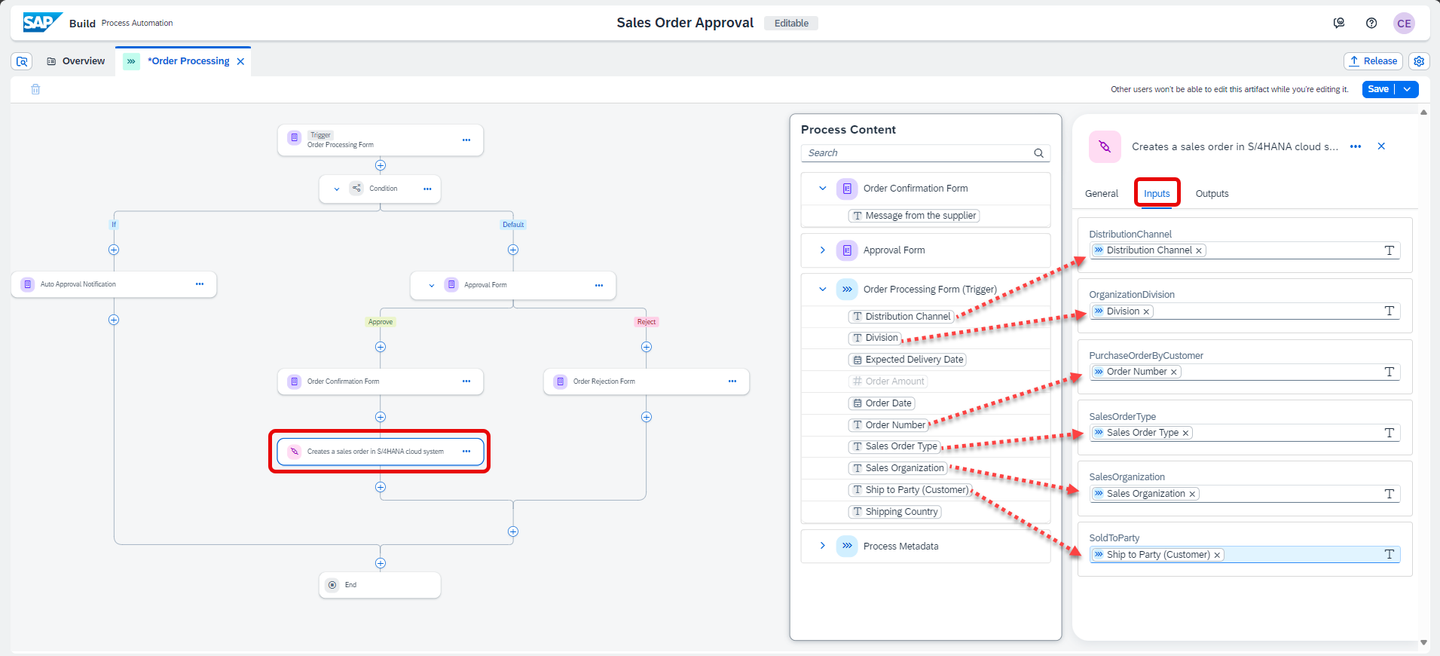The width and height of the screenshot is (1440, 656).
Task: Open more options for Auto Approval Notification
Action: [x=199, y=284]
